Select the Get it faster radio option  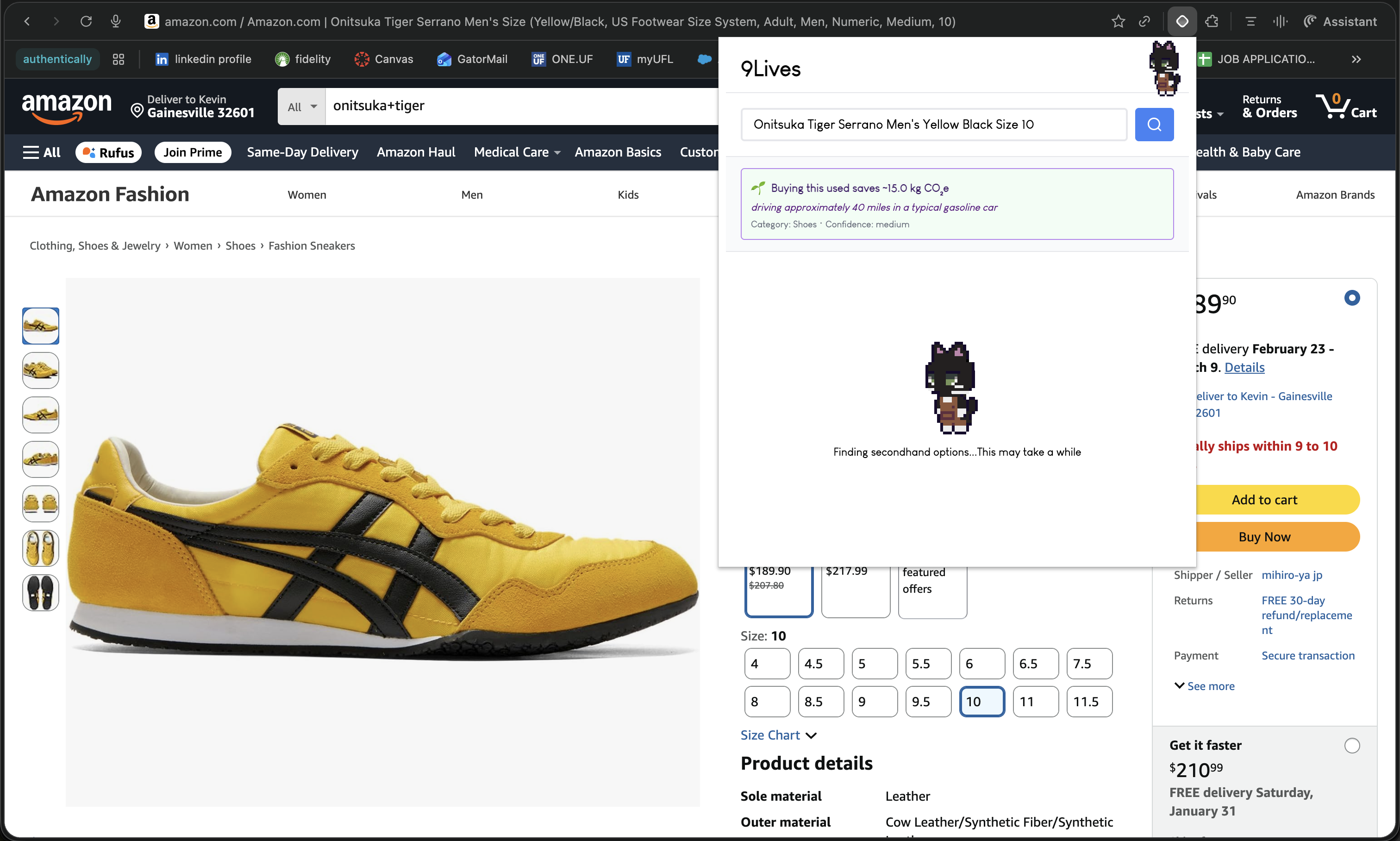click(x=1352, y=745)
